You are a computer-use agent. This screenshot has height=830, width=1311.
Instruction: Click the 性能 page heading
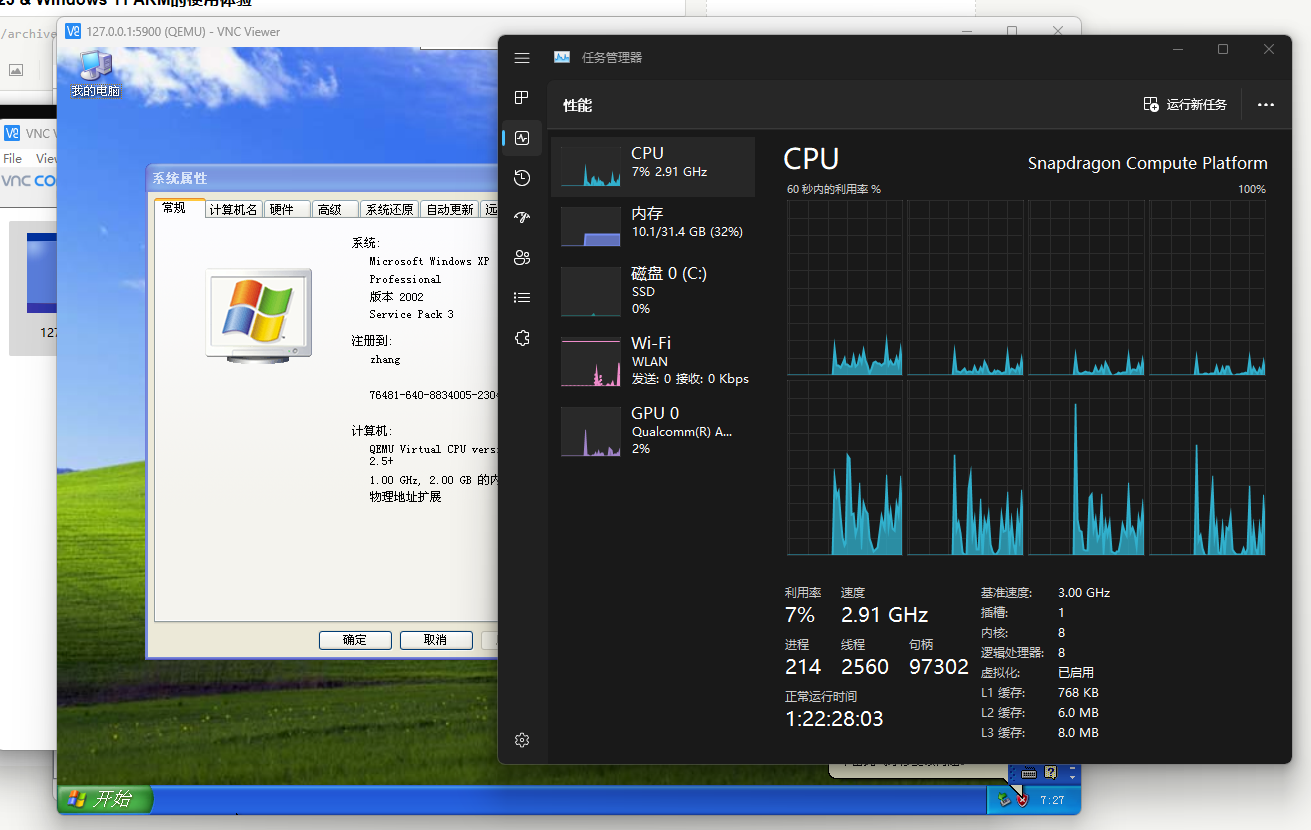pyautogui.click(x=578, y=105)
